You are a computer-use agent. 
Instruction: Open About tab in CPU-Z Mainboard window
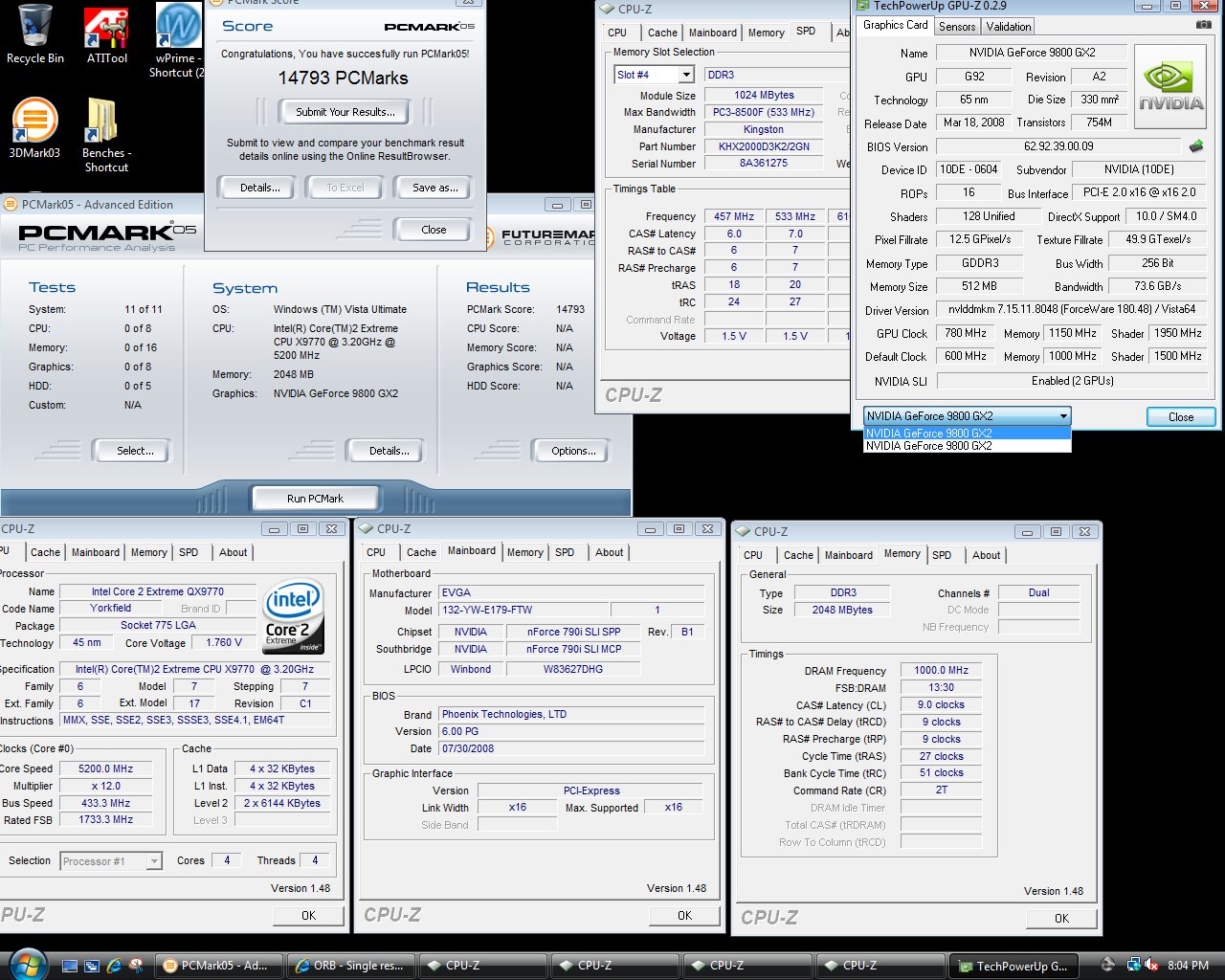(609, 552)
